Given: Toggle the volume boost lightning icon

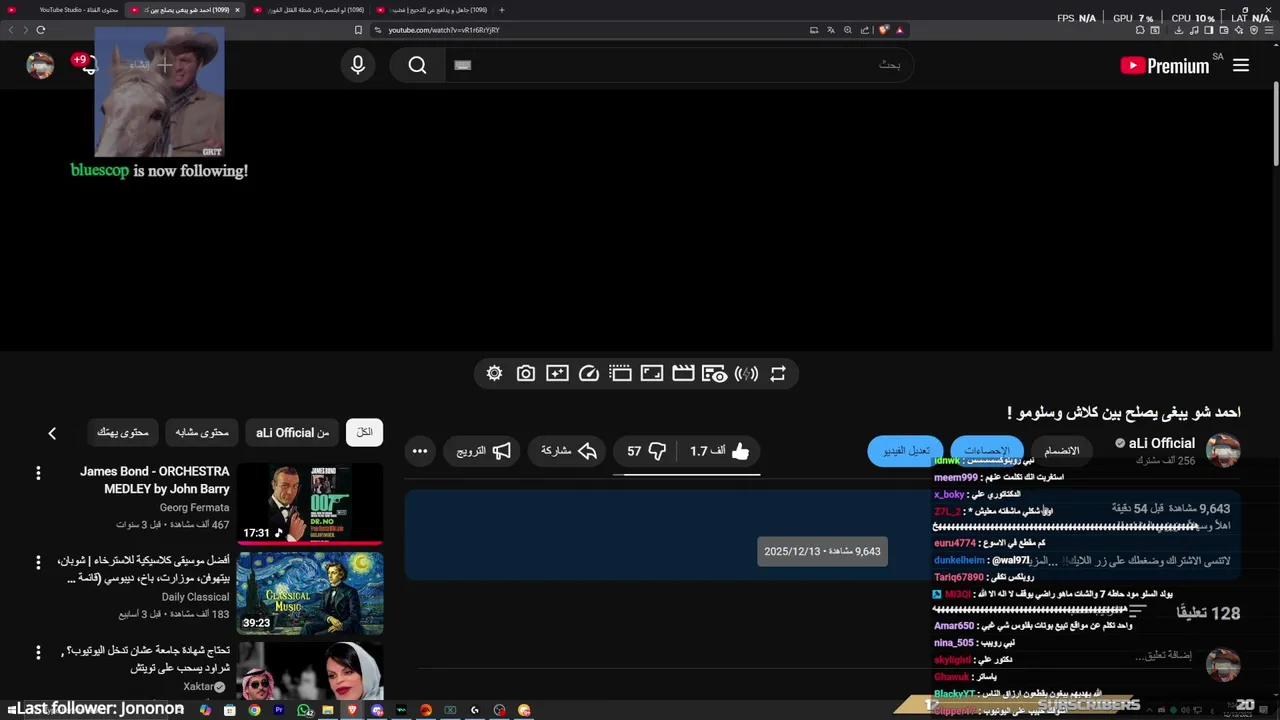Looking at the screenshot, I should [746, 373].
